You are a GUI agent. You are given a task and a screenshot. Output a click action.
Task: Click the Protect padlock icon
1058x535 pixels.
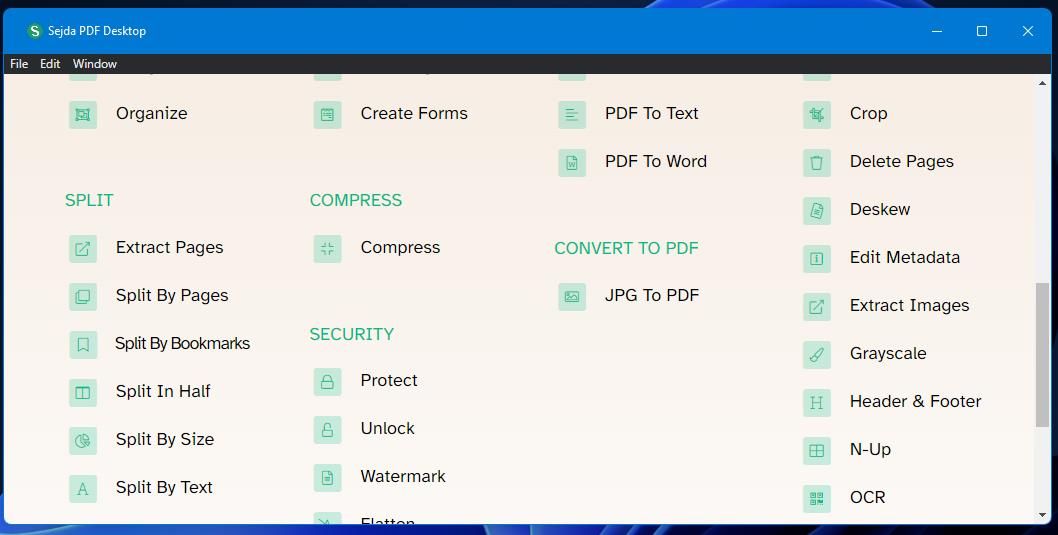coord(327,382)
